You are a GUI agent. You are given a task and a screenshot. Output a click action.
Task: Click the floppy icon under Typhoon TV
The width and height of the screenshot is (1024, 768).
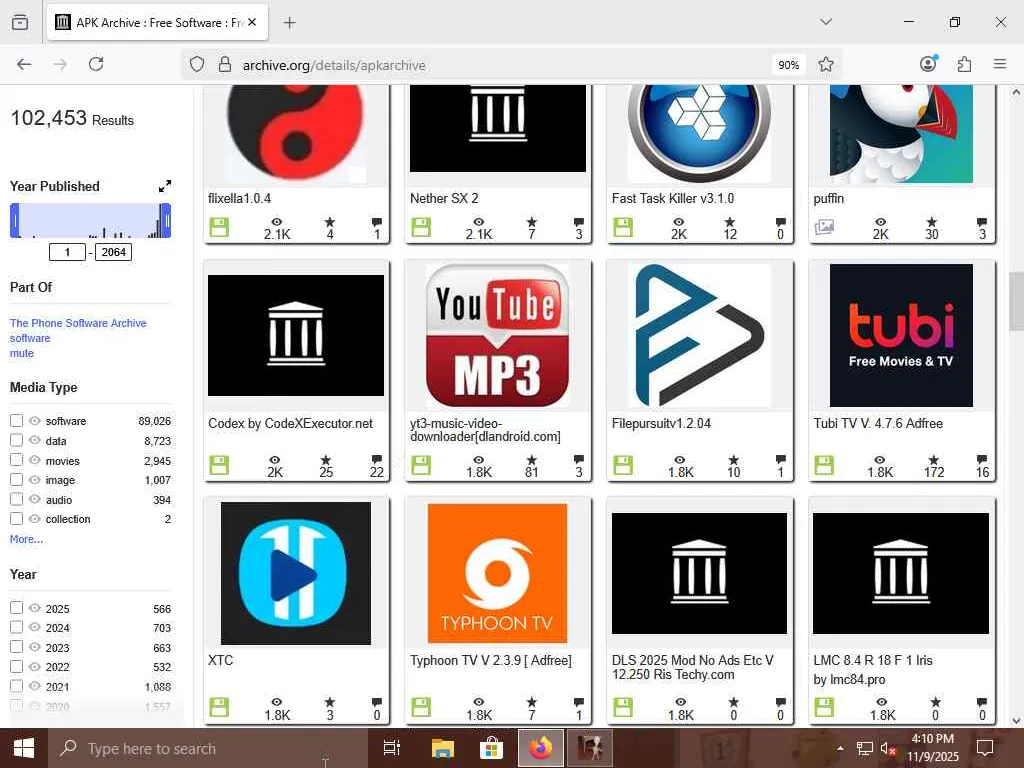point(421,707)
